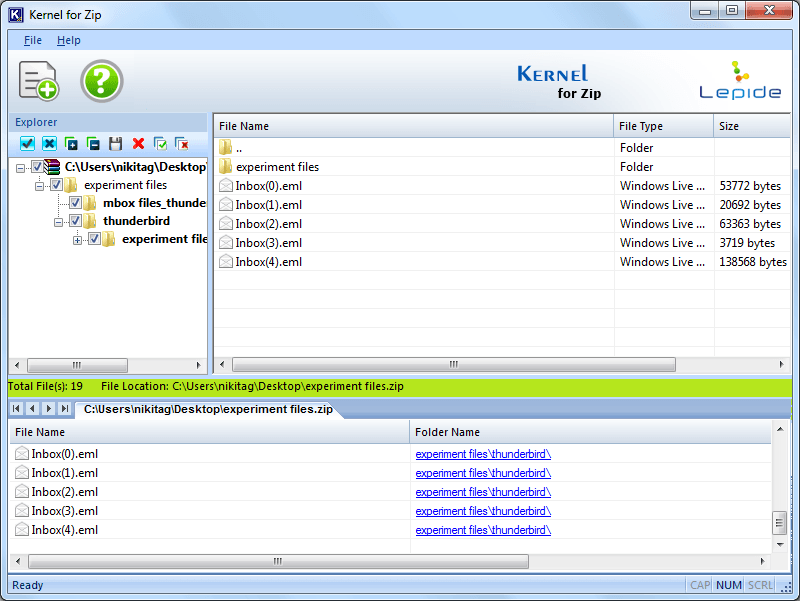Sort by File Name column in lower list
Image resolution: width=800 pixels, height=601 pixels.
coord(210,432)
